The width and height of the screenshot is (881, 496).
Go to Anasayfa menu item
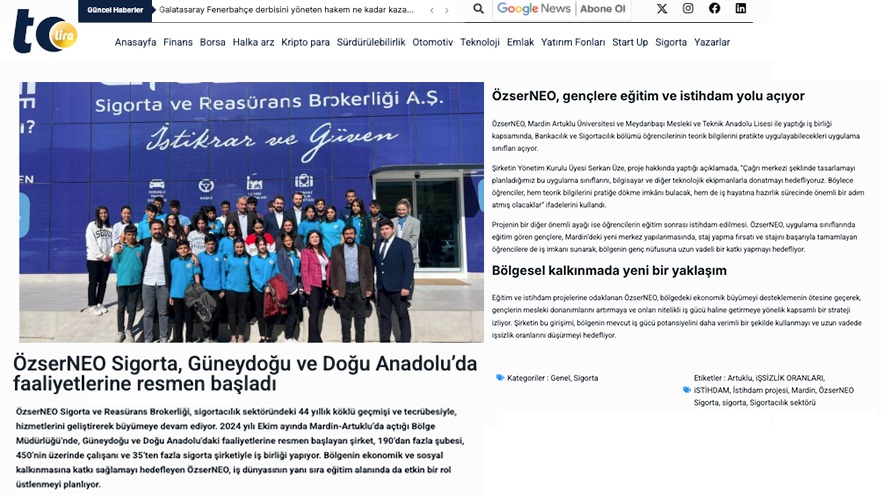coord(135,42)
